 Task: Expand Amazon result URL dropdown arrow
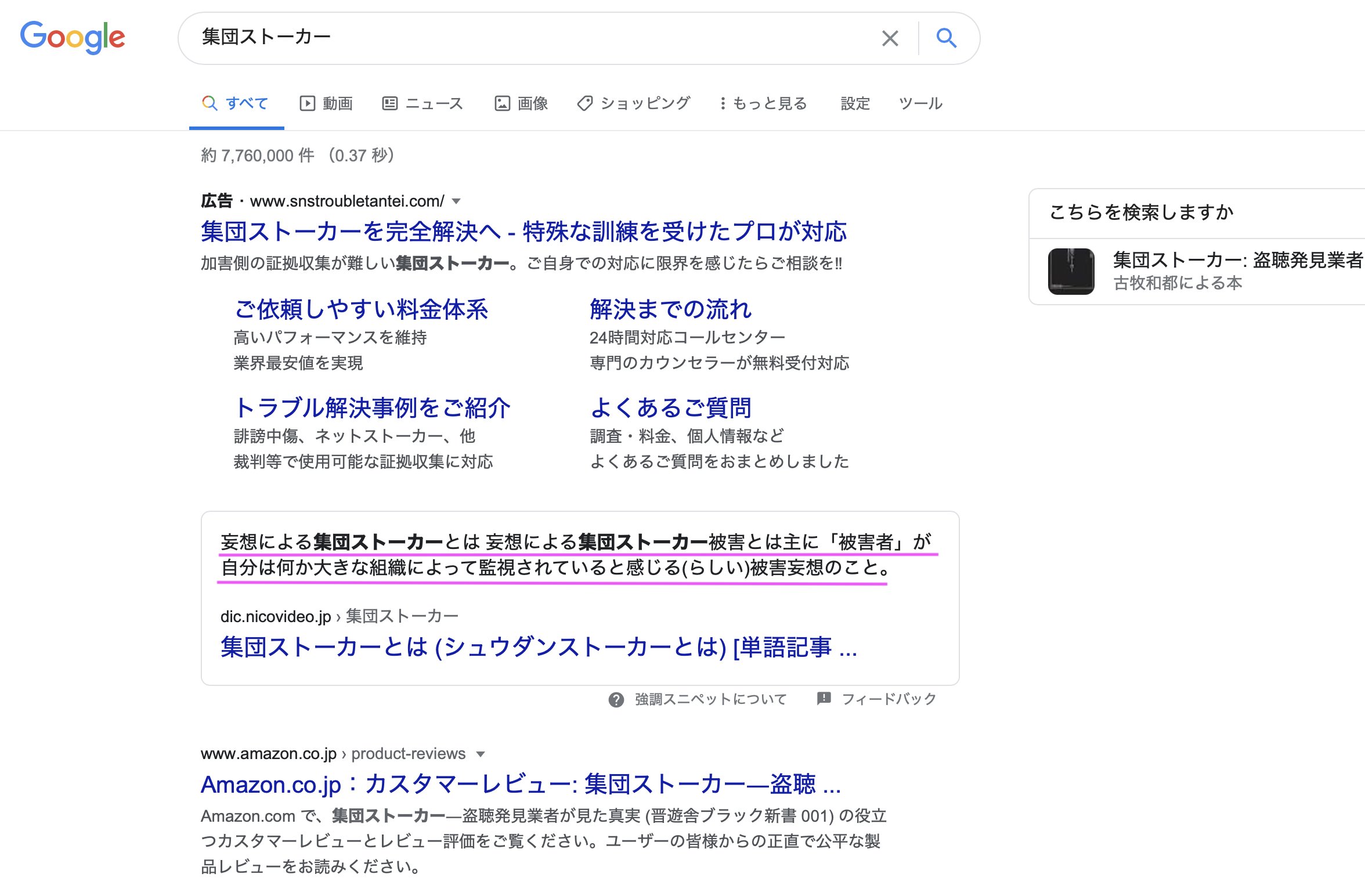coord(480,754)
